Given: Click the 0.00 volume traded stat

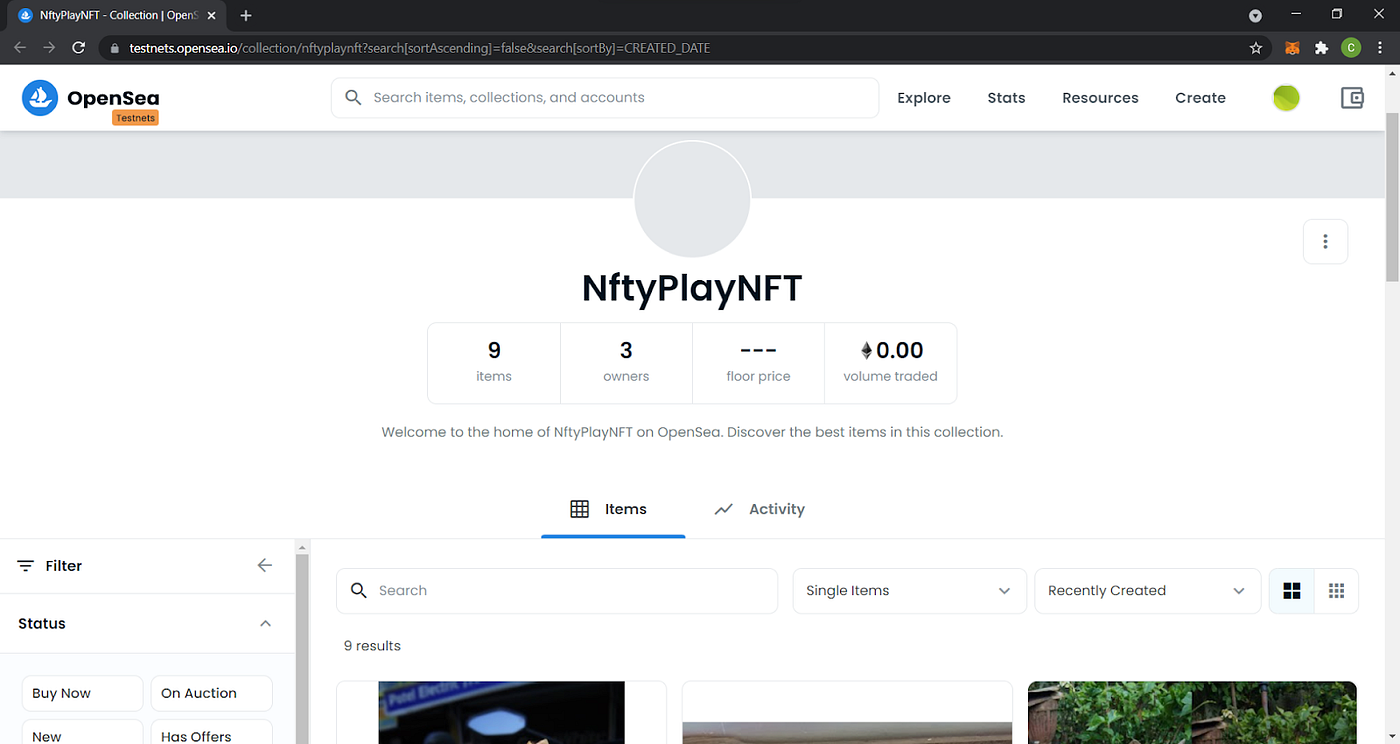Looking at the screenshot, I should tap(890, 362).
